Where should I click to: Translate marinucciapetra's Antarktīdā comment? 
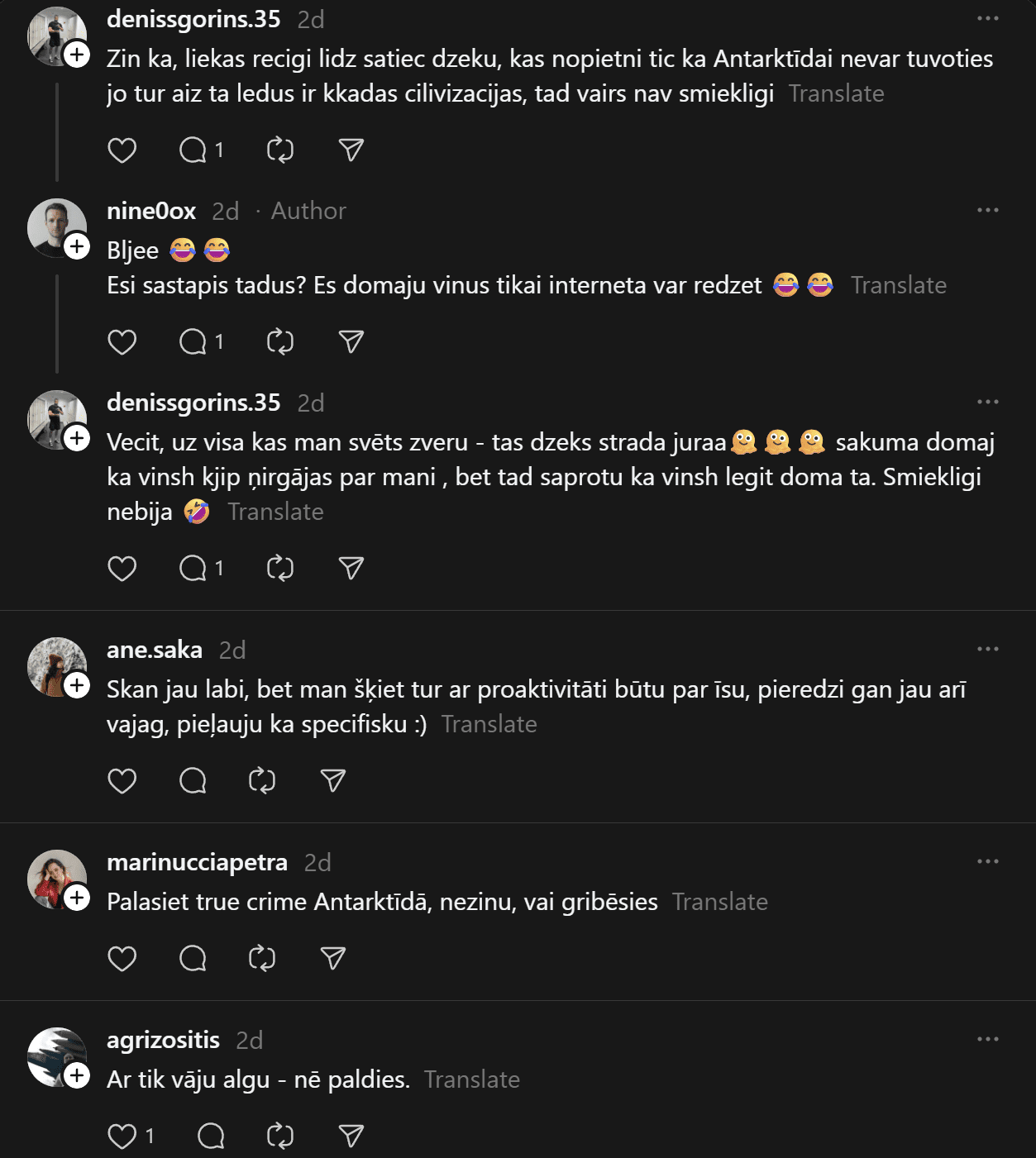point(720,903)
